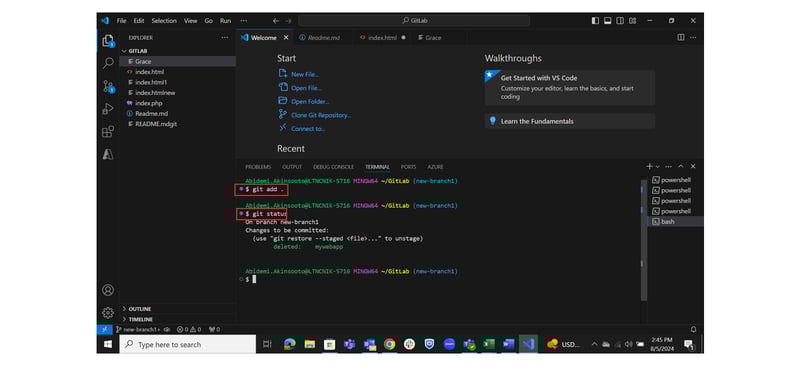
Task: Open index.php in the Explorer
Action: click(177, 103)
